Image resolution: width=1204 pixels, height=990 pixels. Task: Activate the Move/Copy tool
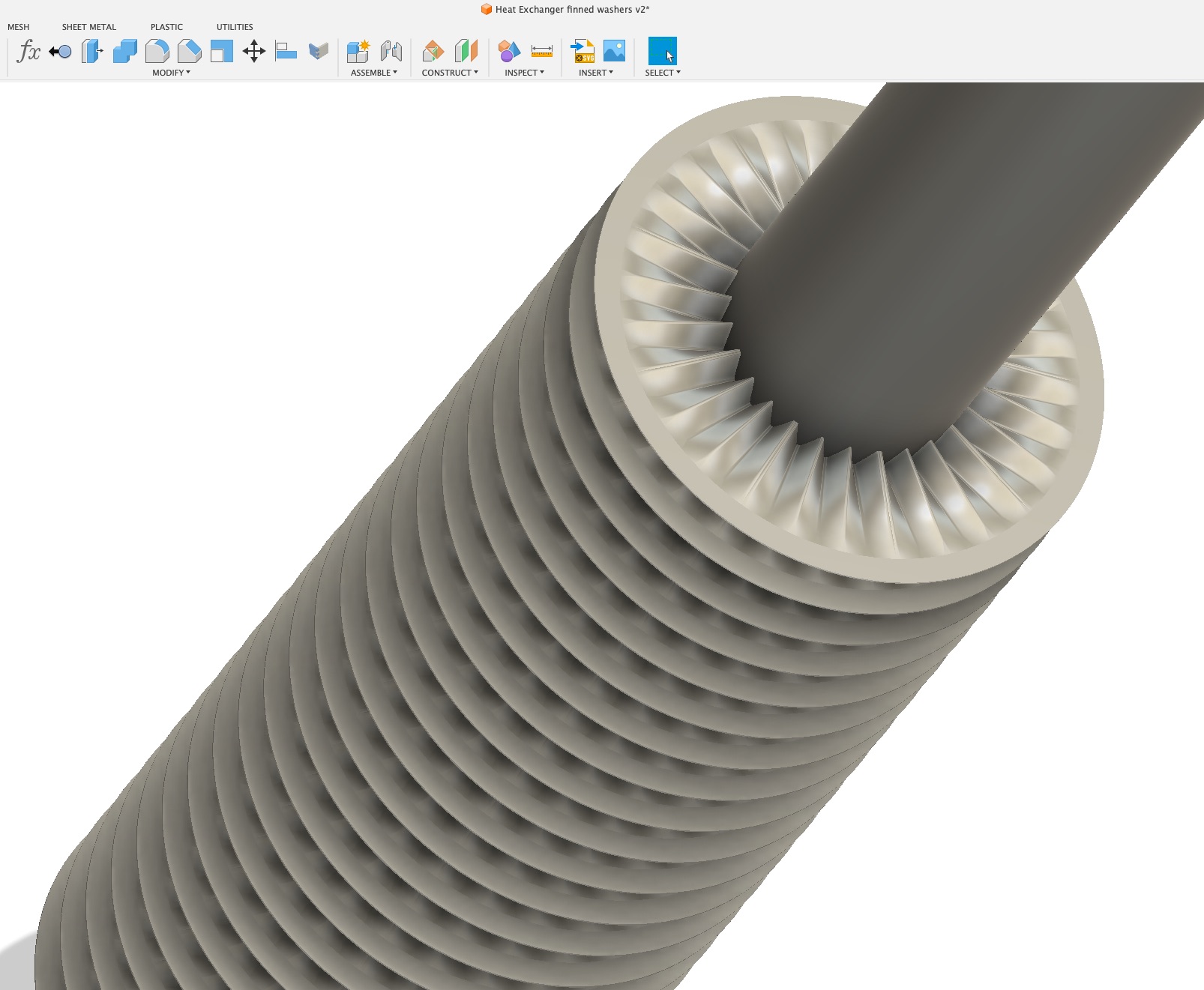coord(253,51)
